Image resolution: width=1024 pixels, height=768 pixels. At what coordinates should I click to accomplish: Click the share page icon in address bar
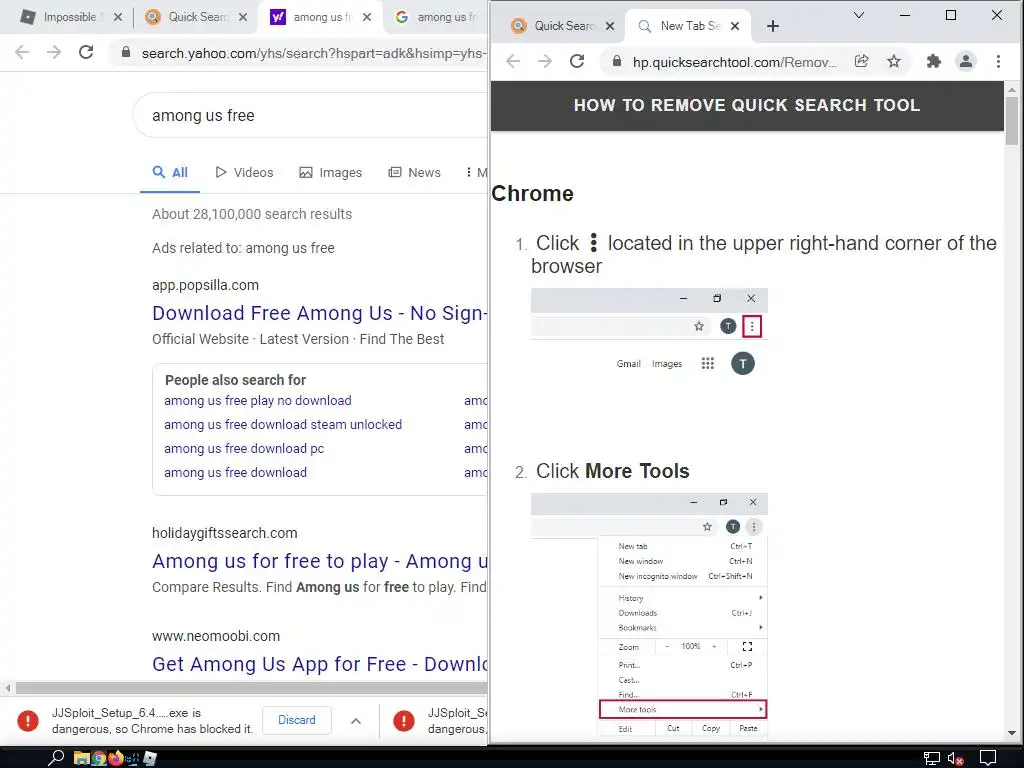(861, 61)
